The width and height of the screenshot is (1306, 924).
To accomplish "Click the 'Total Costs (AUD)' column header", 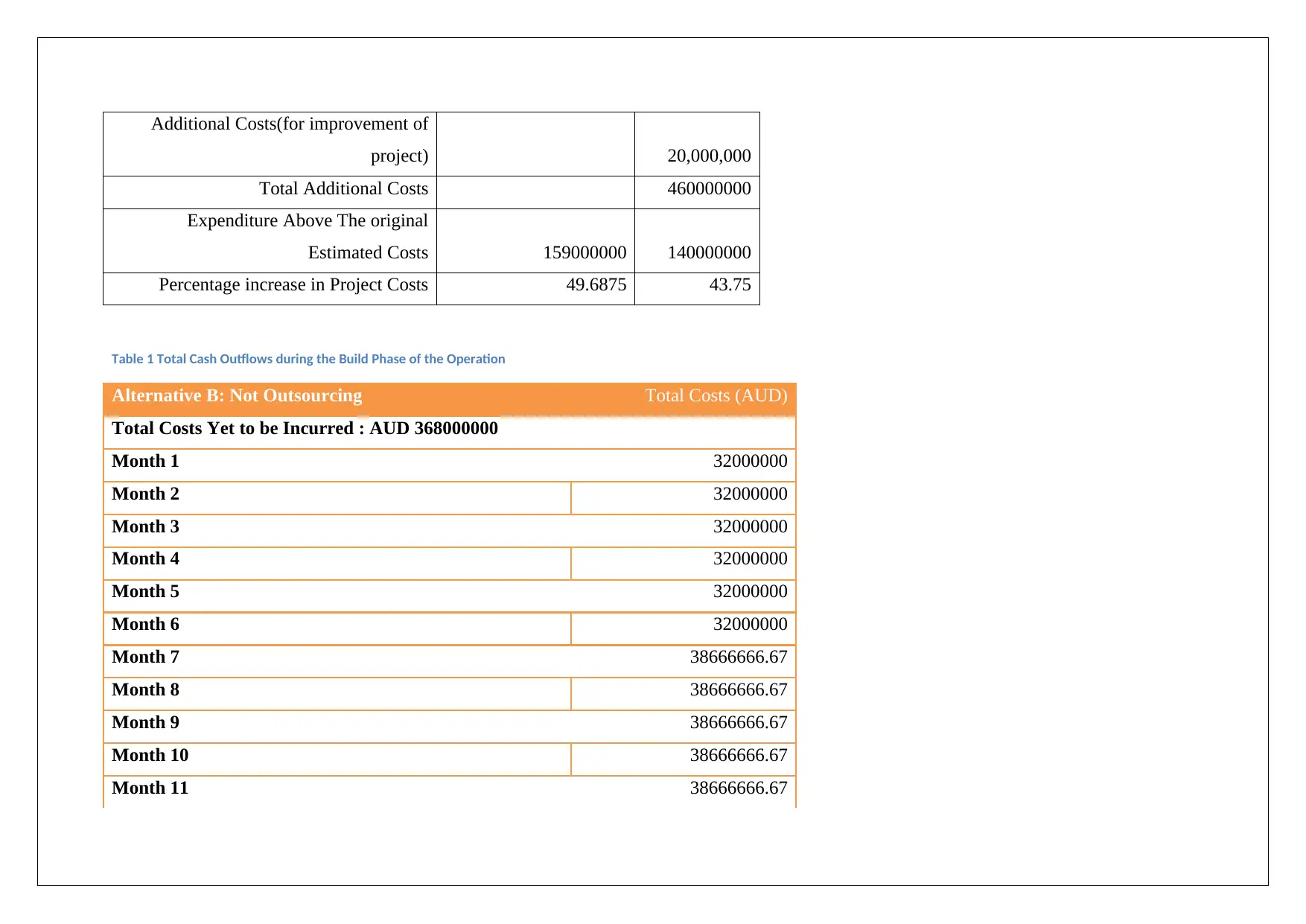I will (x=716, y=395).
